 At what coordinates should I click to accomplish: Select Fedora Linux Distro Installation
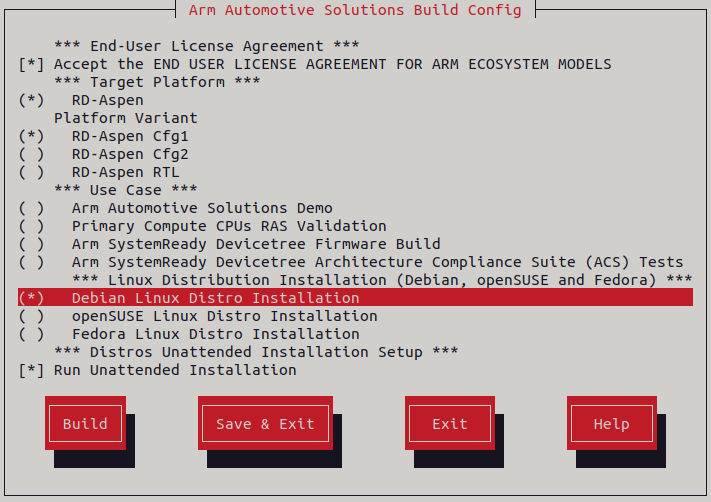pos(31,334)
